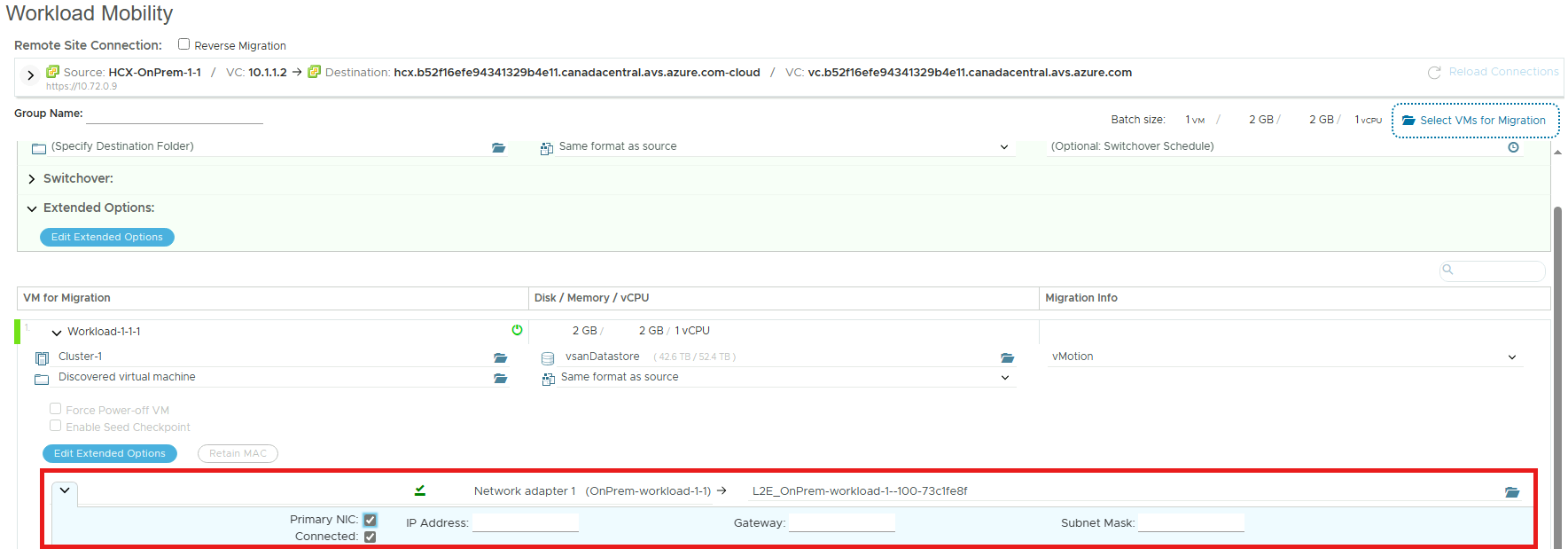Click the Gateway input field
Image resolution: width=1568 pixels, height=549 pixels.
[842, 522]
